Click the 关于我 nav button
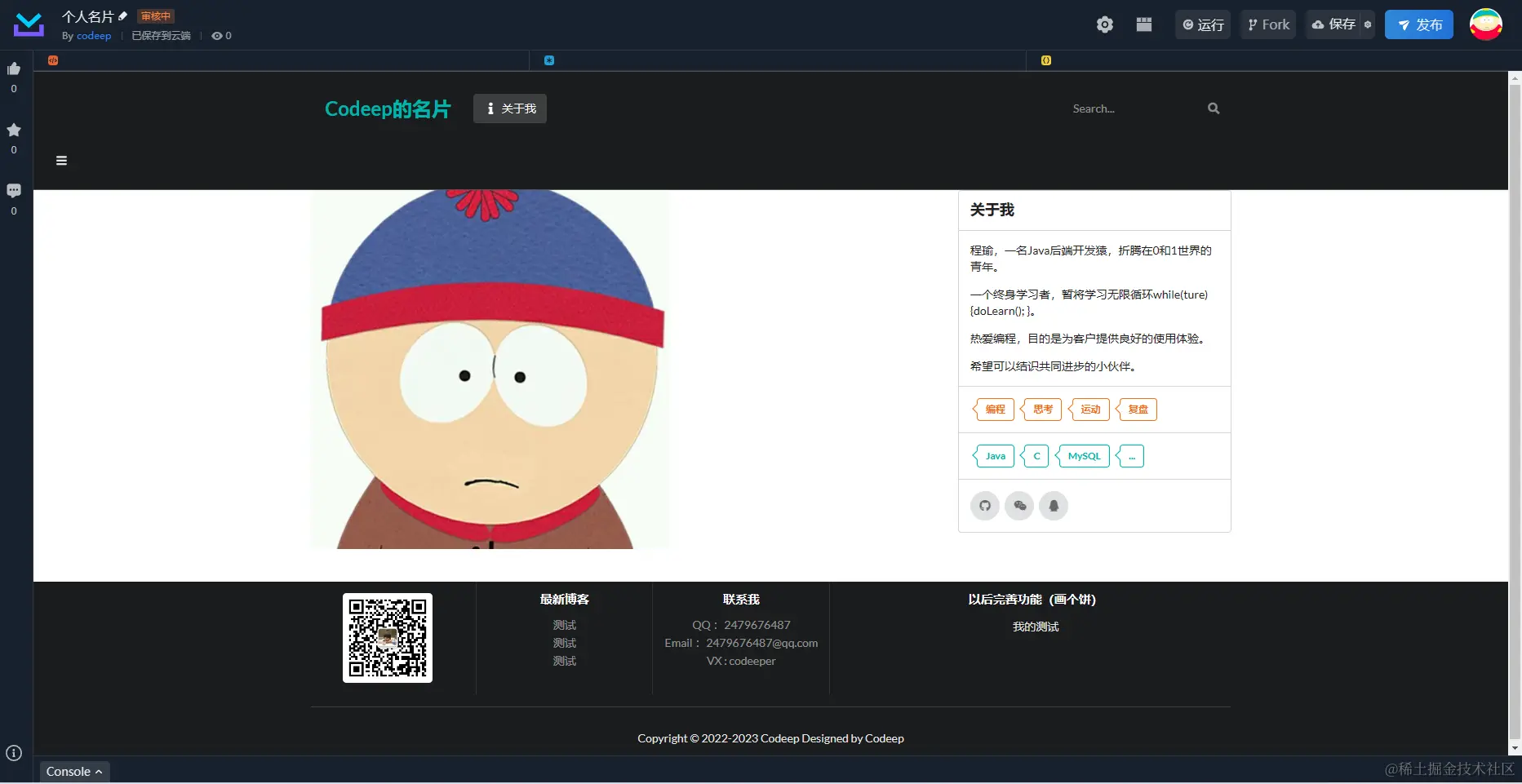Screen dimensions: 1522x784 click(510, 109)
